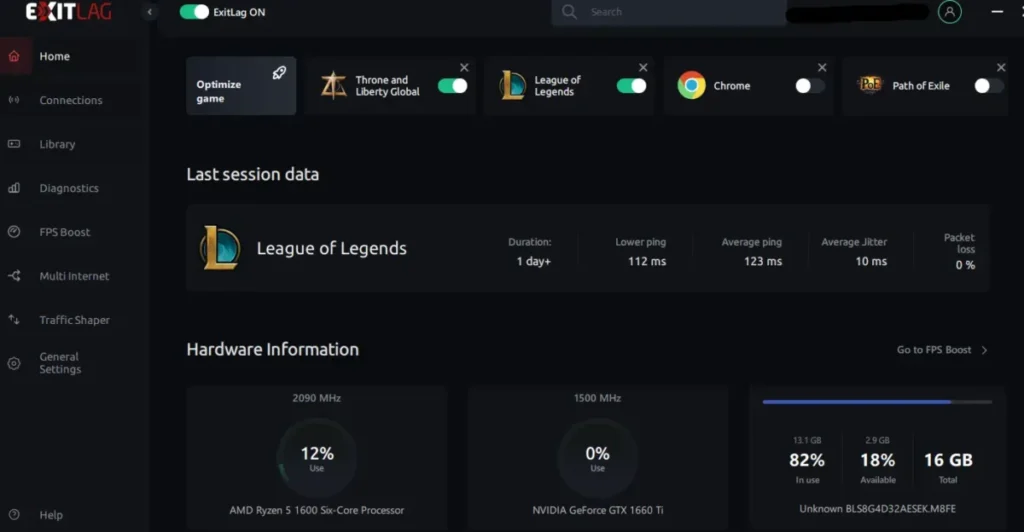Click the chevron beside Go to FPS Boost
The height and width of the screenshot is (532, 1024).
tap(984, 350)
